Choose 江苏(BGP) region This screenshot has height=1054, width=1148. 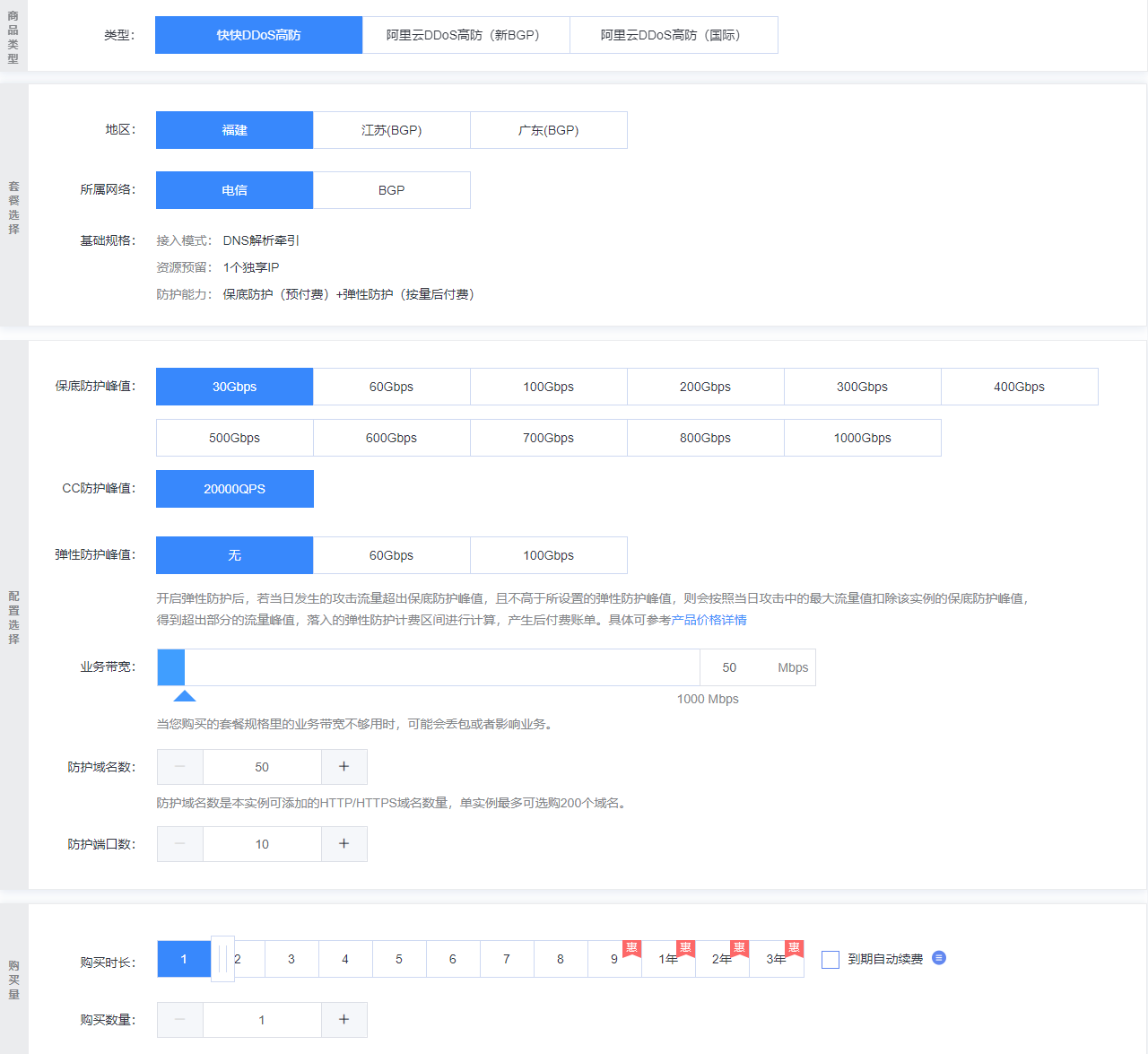(391, 130)
